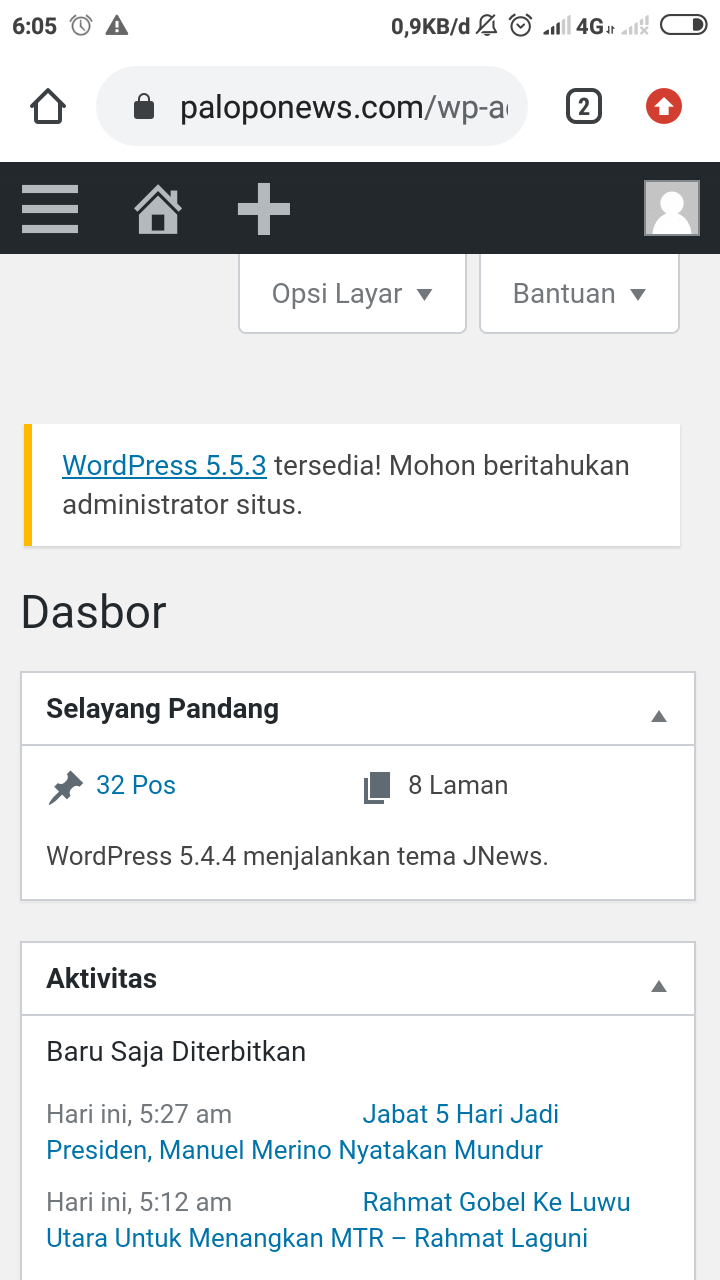Open the user avatar profile menu
720x1280 pixels.
point(671,209)
